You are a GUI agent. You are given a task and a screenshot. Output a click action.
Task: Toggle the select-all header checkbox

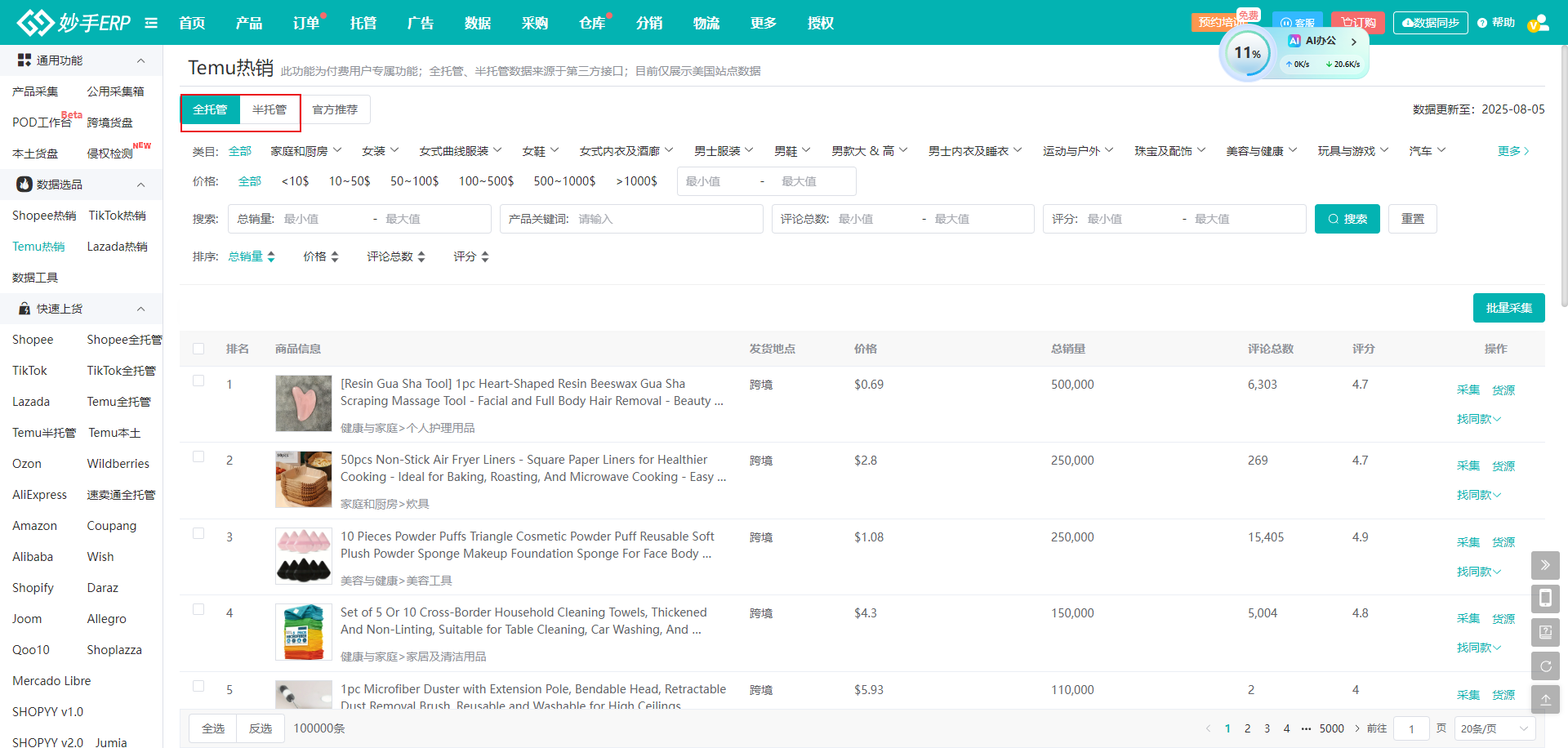tap(198, 349)
